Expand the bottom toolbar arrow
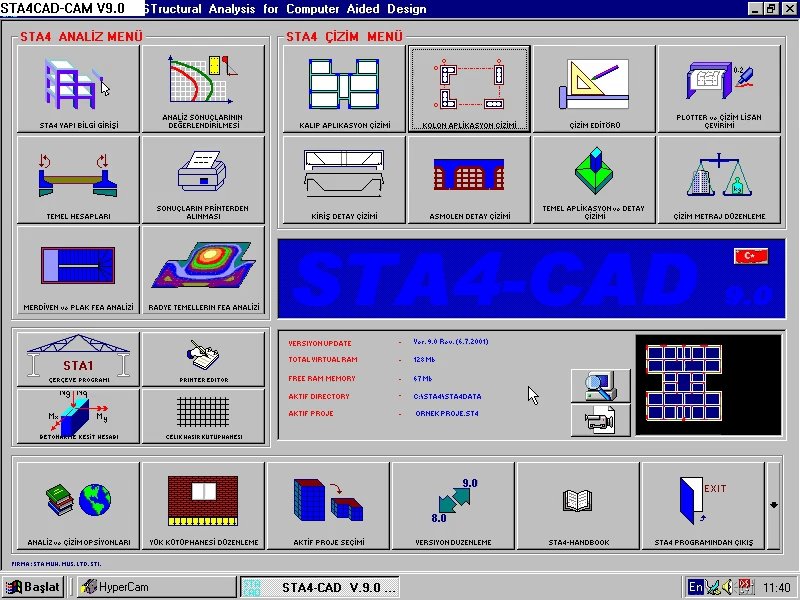The image size is (800, 600). 773,506
